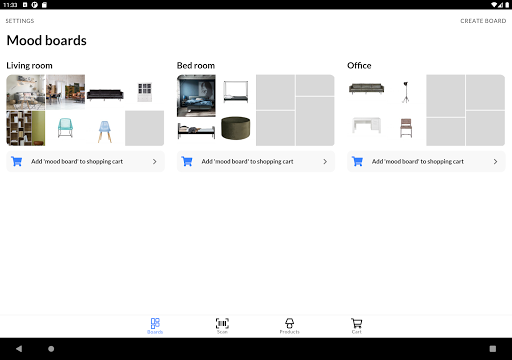This screenshot has height=360, width=512.
Task: Tap the Office shopping cart icon
Action: (357, 161)
